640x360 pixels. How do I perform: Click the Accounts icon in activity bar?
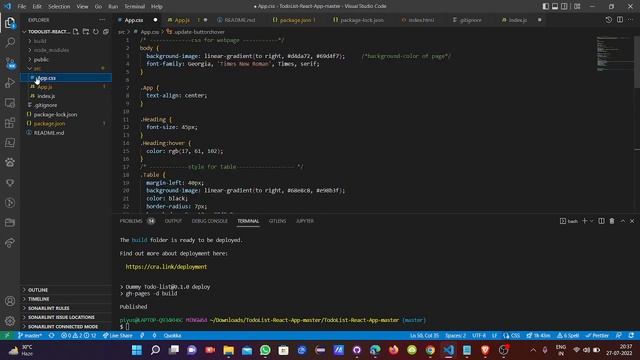10,301
